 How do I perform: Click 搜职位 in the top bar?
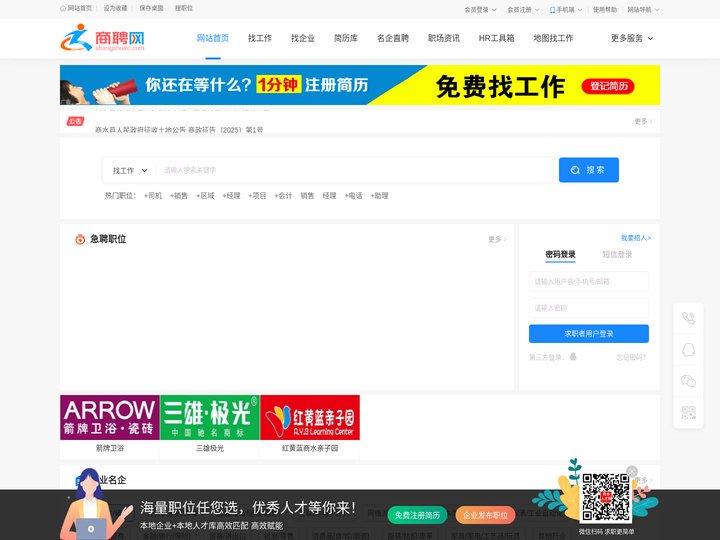click(x=184, y=8)
